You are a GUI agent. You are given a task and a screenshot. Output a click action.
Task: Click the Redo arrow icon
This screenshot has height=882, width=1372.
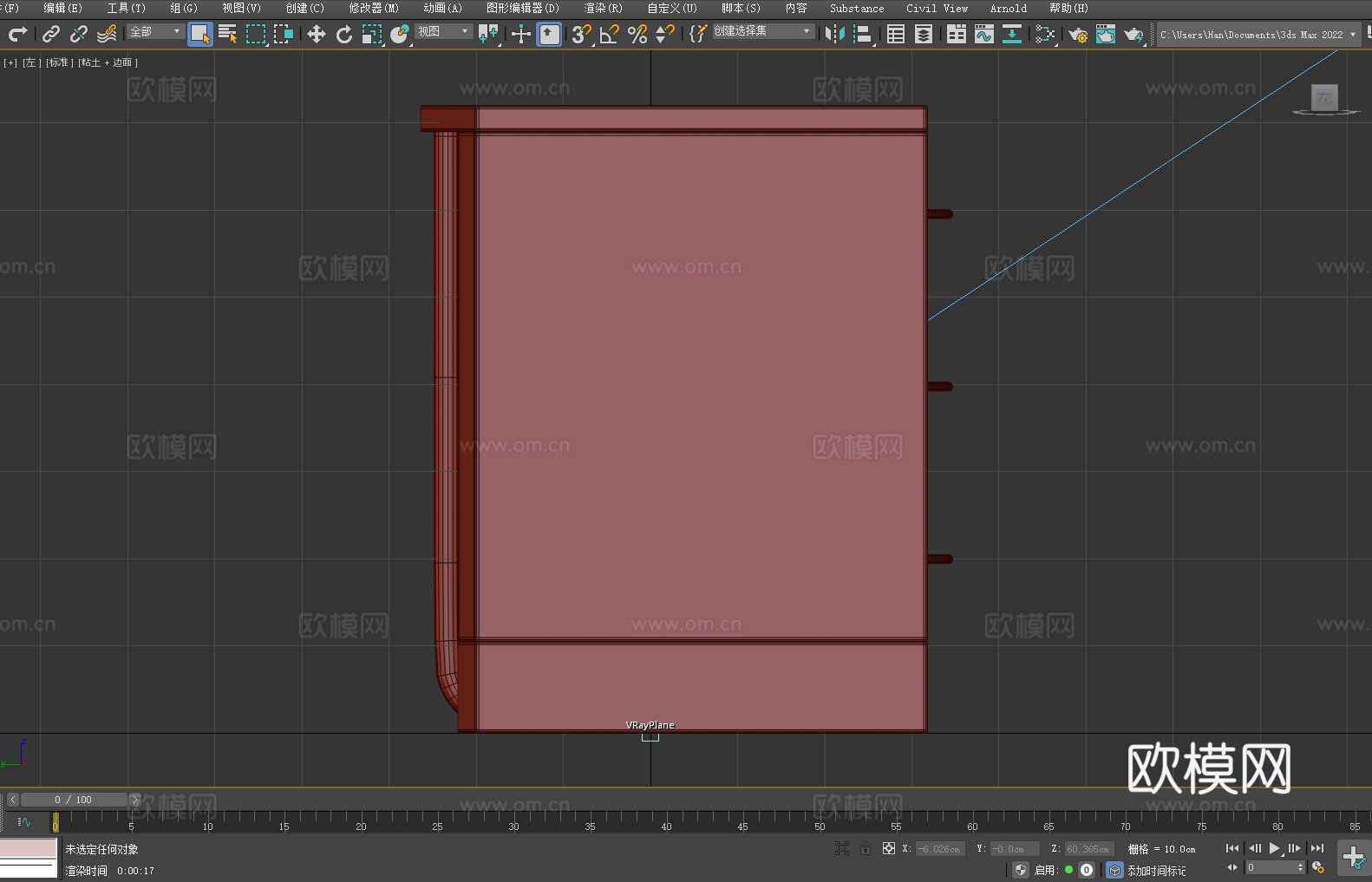click(x=17, y=34)
